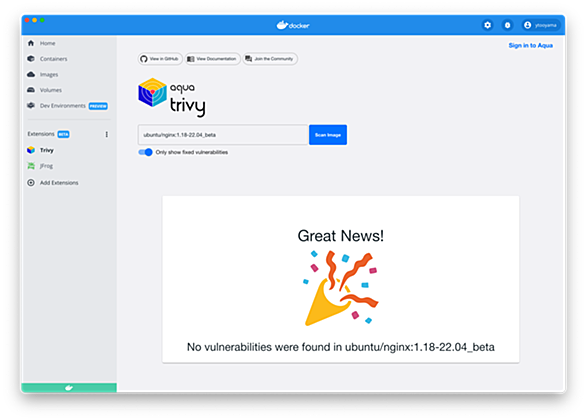The height and width of the screenshot is (420, 586).
Task: Click the Volumes drive icon
Action: [31, 90]
